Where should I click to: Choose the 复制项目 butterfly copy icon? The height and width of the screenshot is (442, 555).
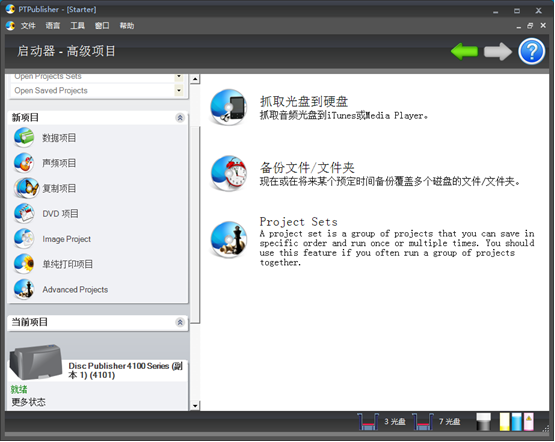(26, 188)
